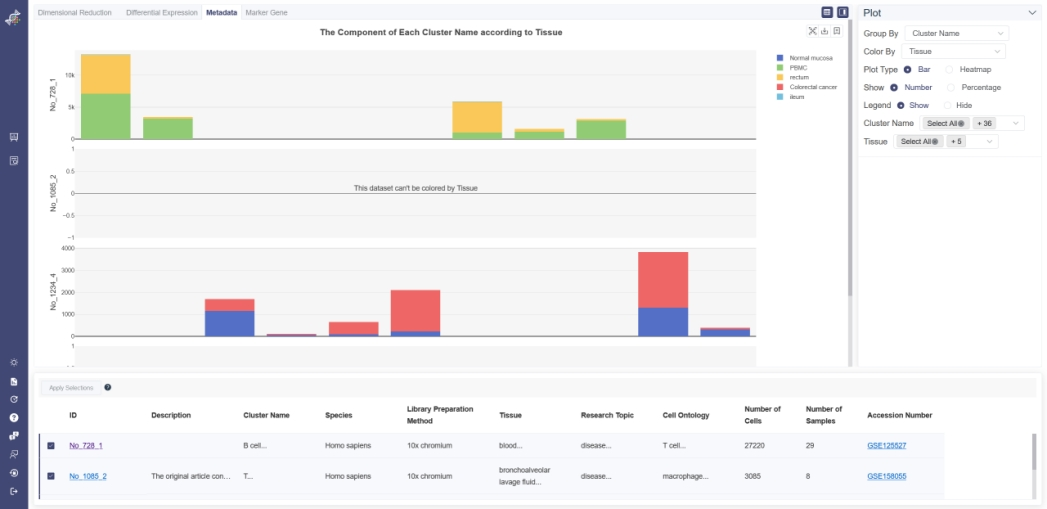Switch to the split panel layout icon
This screenshot has height=509, width=1047.
pyautogui.click(x=842, y=12)
